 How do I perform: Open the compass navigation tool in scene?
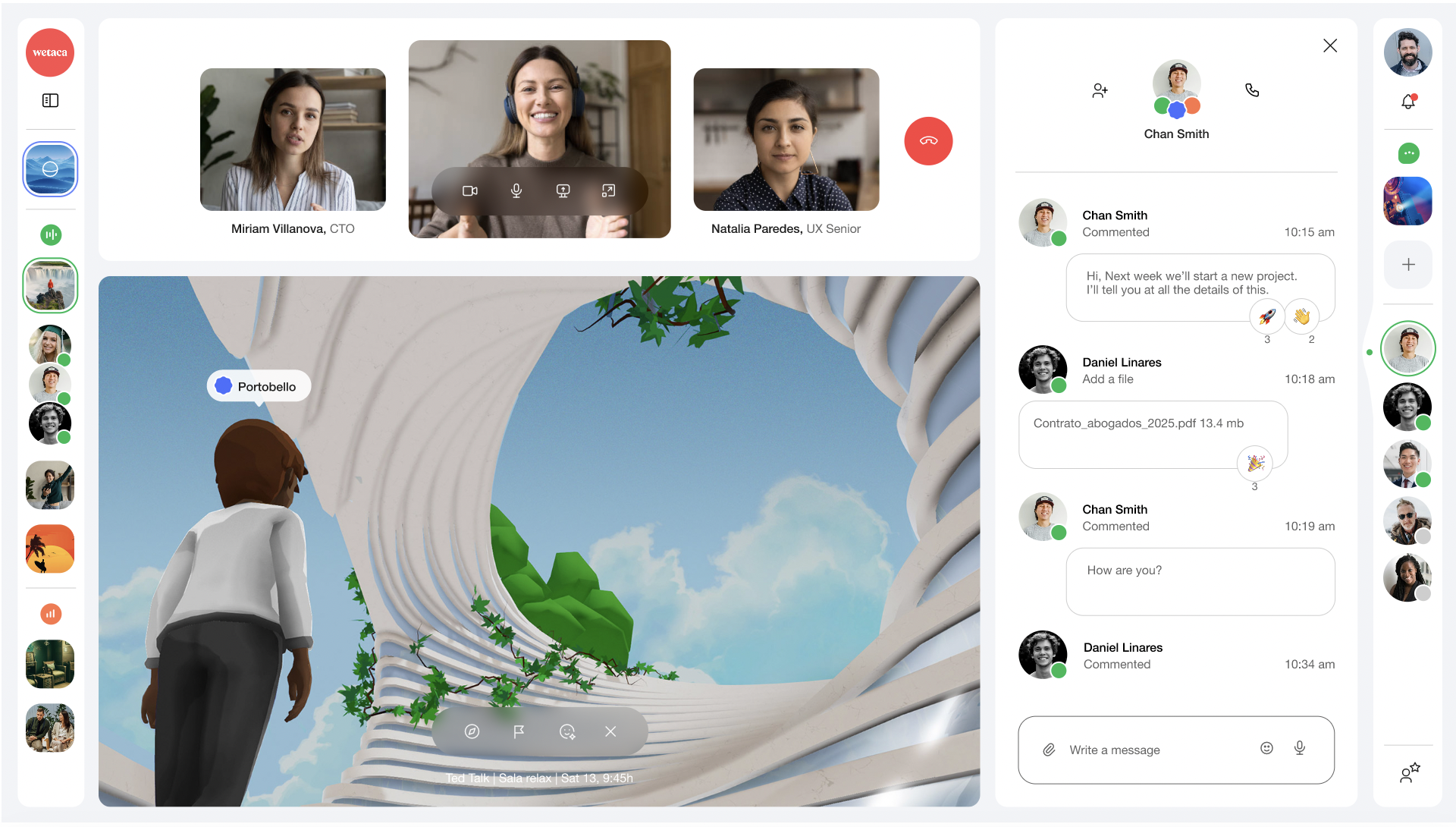472,731
